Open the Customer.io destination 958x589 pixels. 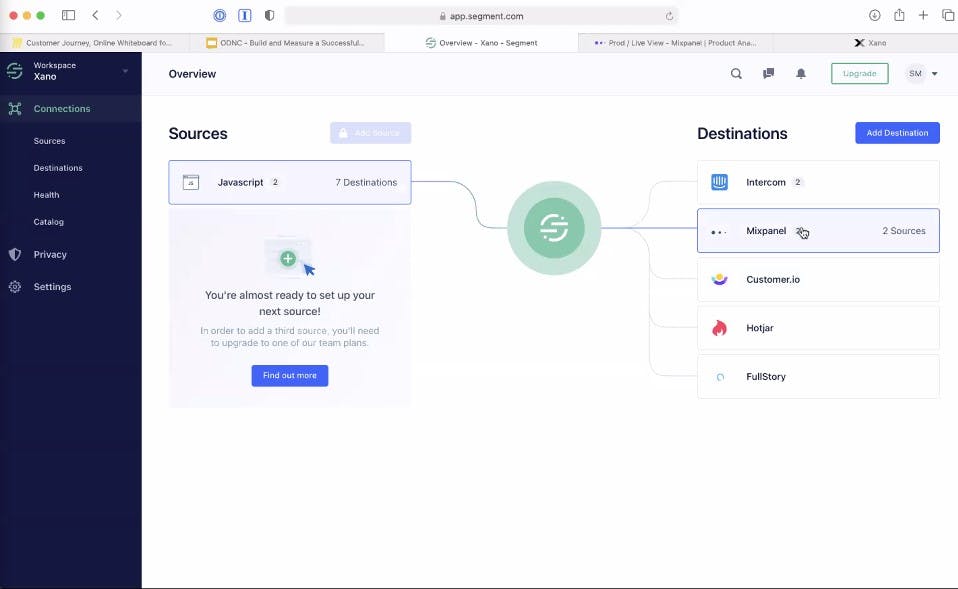pyautogui.click(x=818, y=280)
